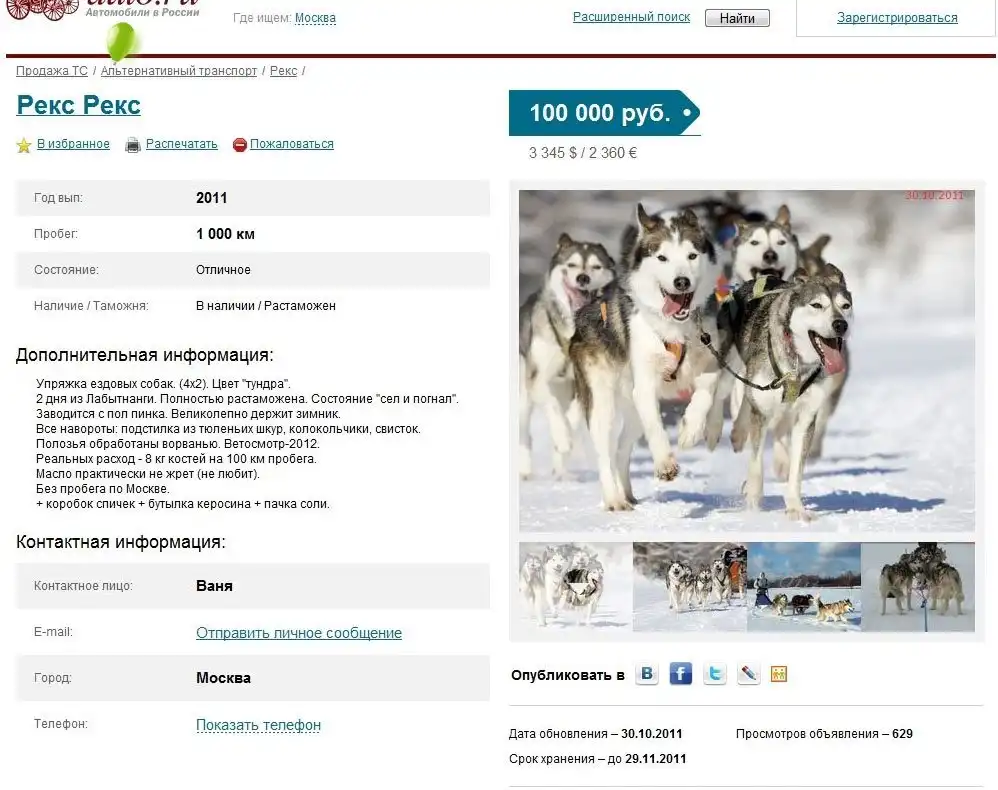Click the printer icon
This screenshot has height=790, width=998.
pyautogui.click(x=132, y=145)
